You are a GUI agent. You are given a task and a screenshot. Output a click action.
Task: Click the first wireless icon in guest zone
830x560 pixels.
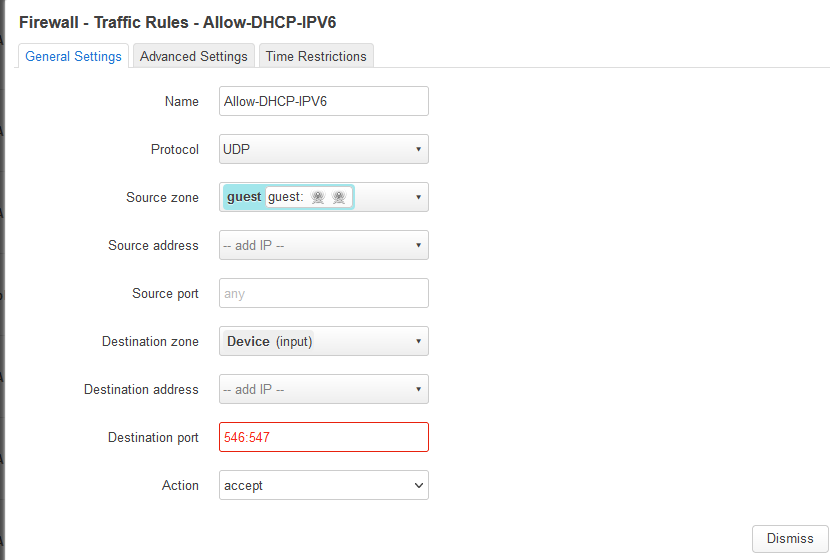(x=317, y=198)
